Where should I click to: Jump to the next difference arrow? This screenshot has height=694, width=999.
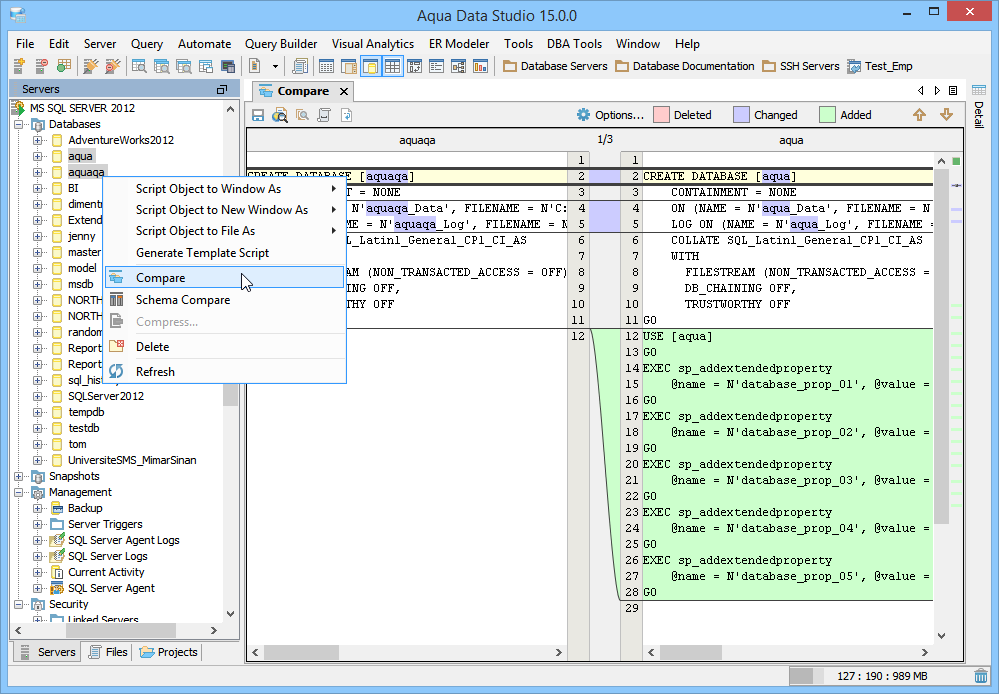tap(946, 115)
